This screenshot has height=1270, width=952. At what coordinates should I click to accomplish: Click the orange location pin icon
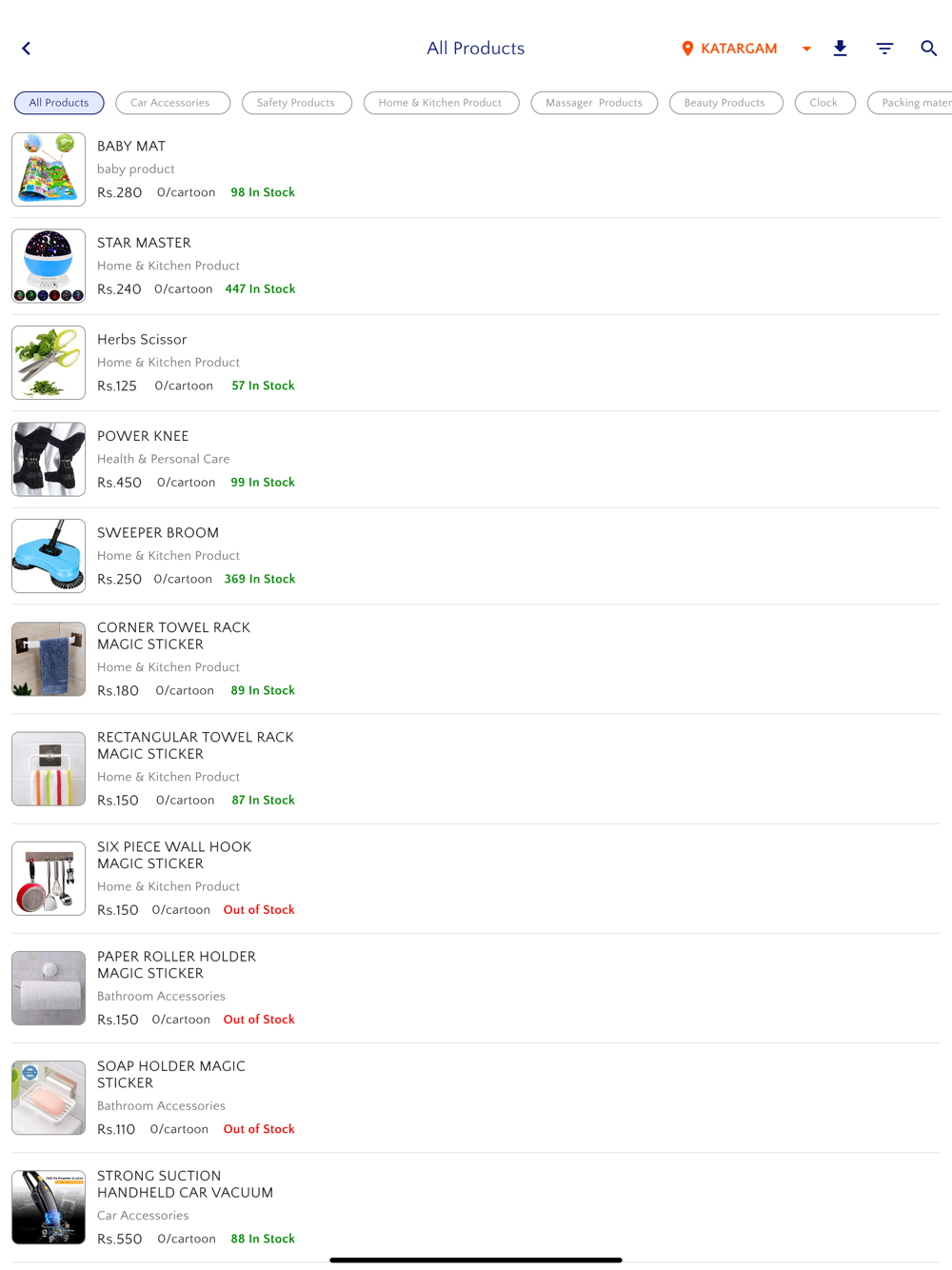[687, 49]
